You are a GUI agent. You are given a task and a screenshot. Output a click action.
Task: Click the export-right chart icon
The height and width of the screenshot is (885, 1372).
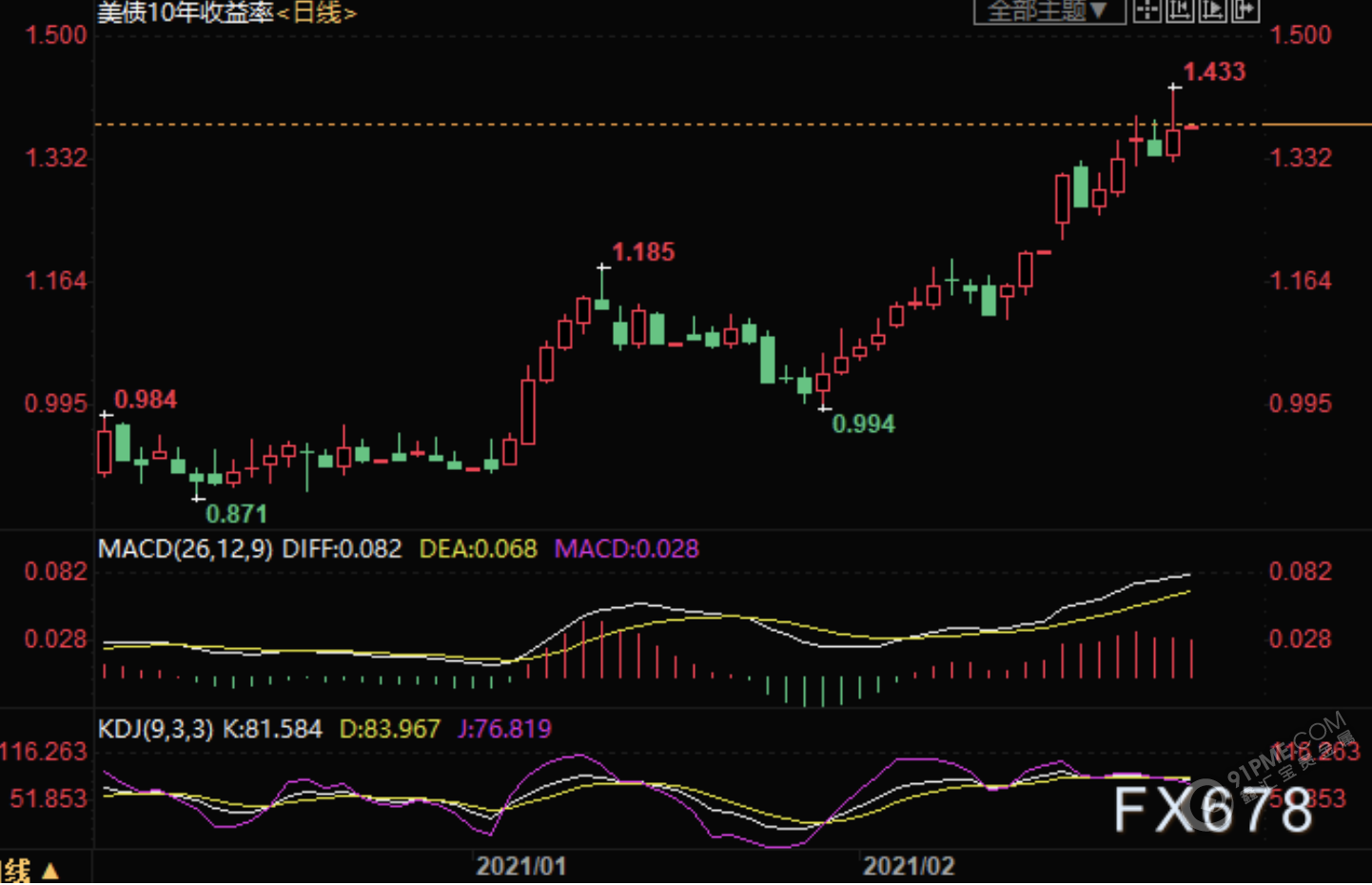1245,10
